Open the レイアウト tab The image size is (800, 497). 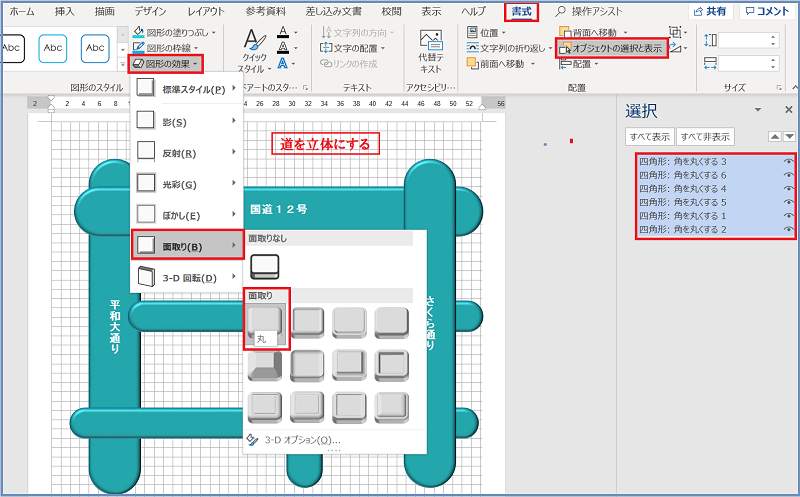(206, 11)
